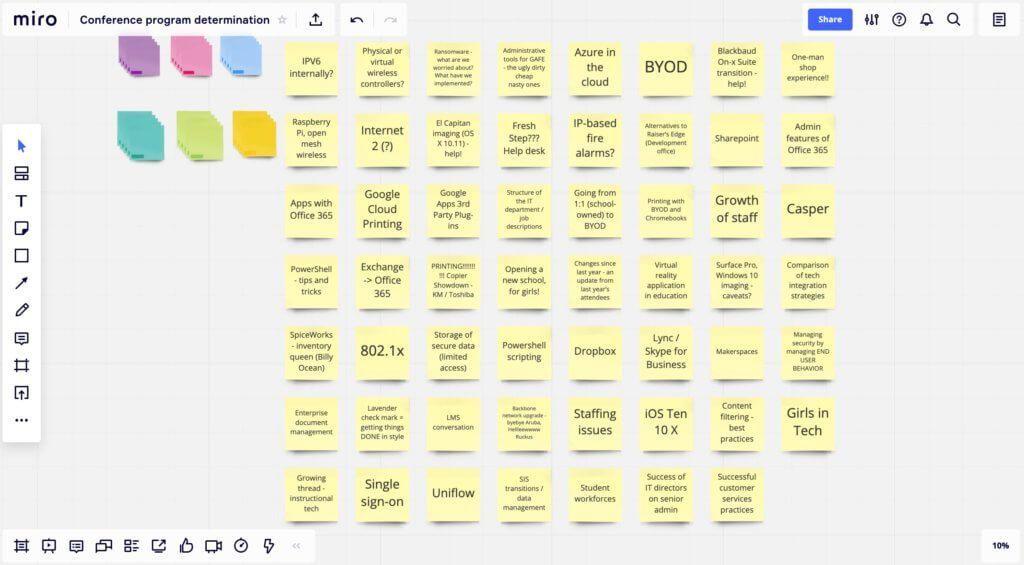
Task: Select the Growth of staff note
Action: point(737,209)
